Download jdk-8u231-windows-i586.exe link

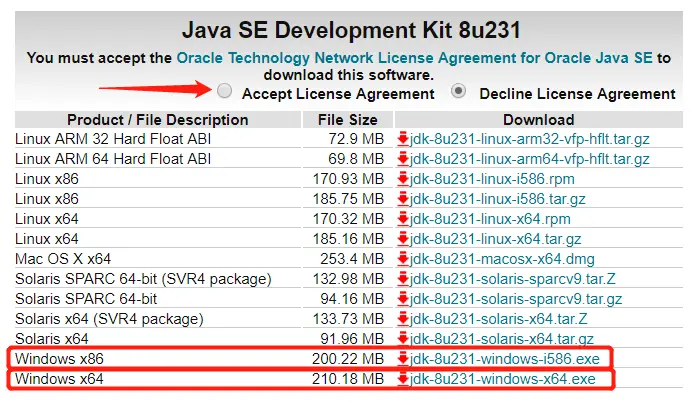click(505, 359)
